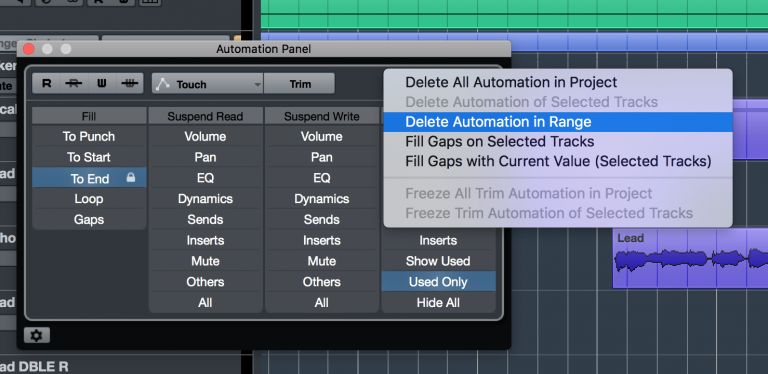Suspend Write for Dynamics

click(322, 199)
